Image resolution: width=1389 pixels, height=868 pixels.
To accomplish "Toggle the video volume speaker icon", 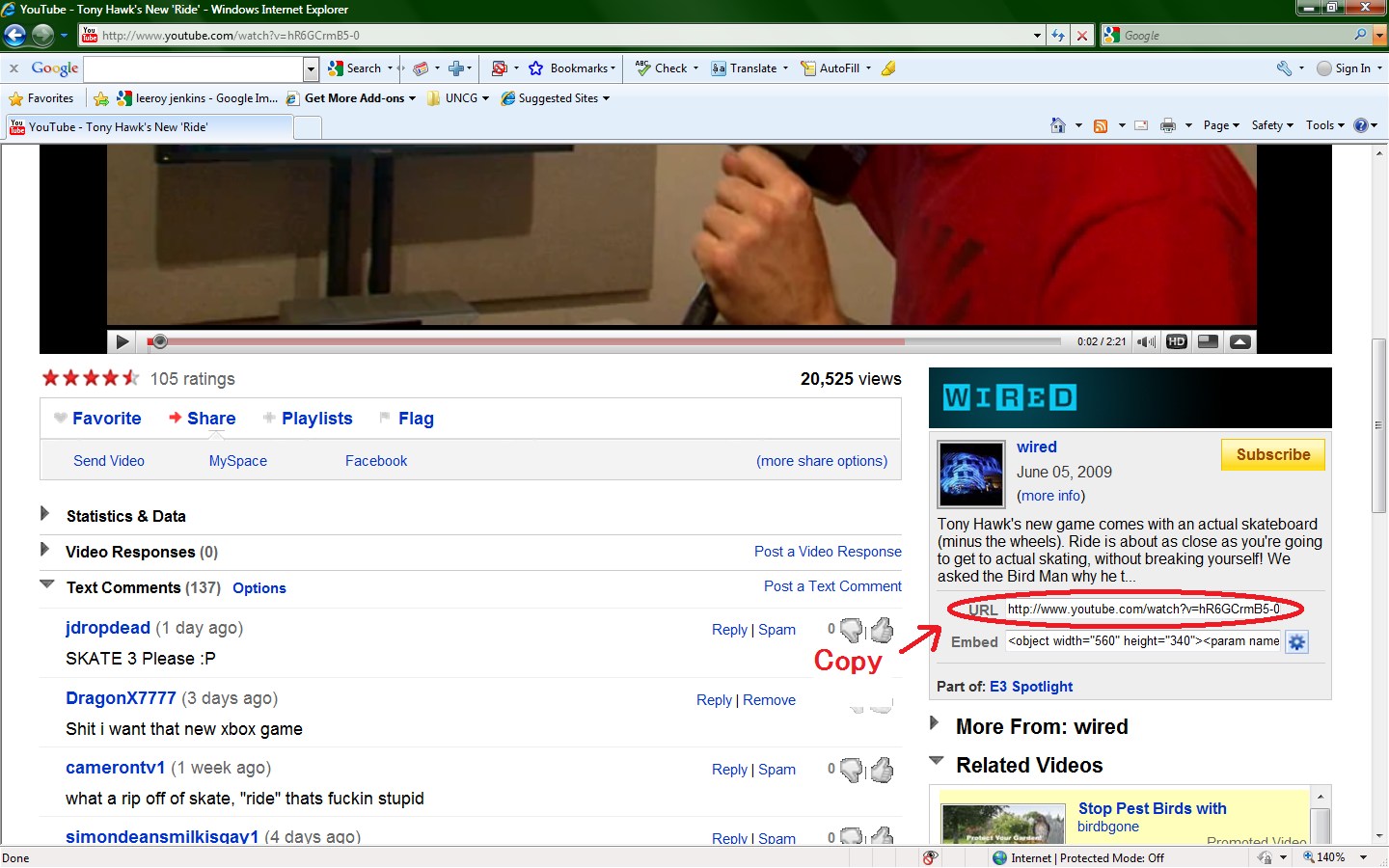I will coord(1146,341).
